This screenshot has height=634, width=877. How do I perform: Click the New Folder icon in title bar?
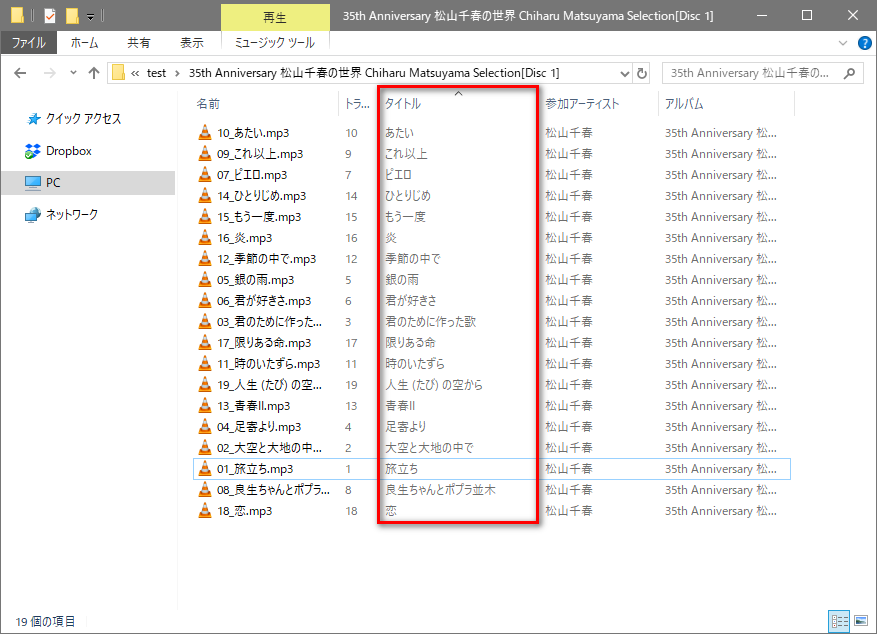[x=71, y=15]
